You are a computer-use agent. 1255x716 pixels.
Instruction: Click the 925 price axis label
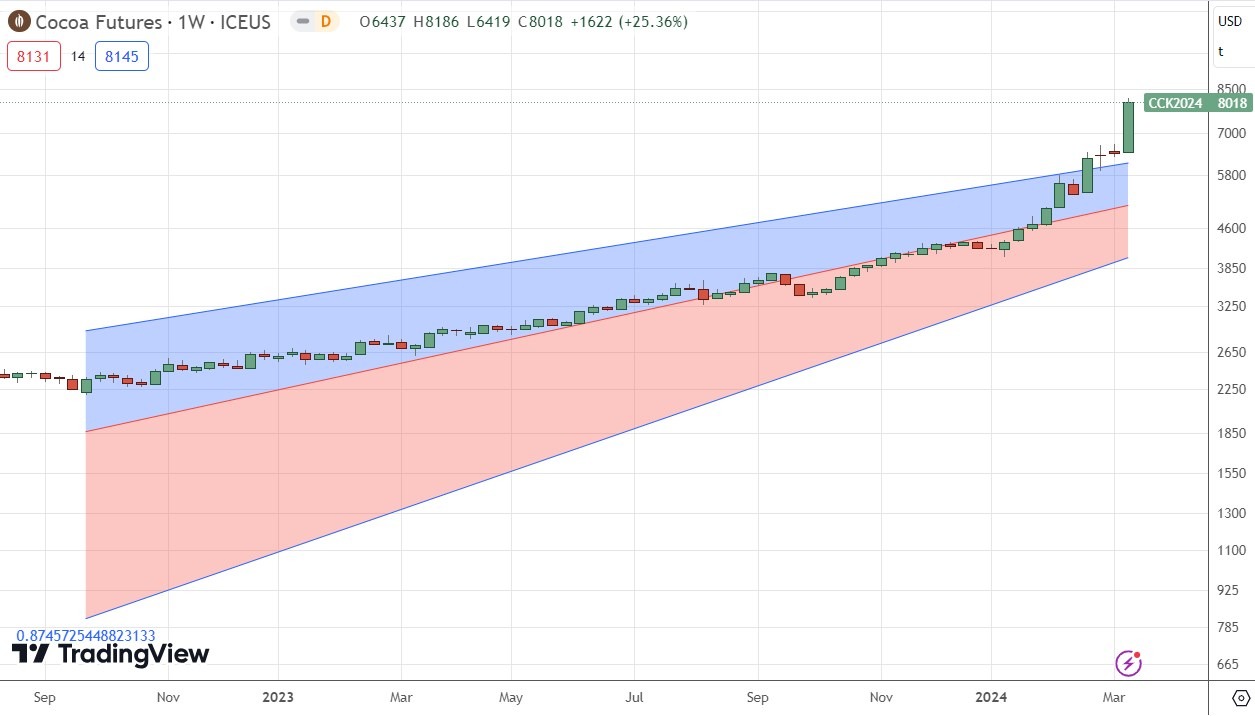point(1228,590)
